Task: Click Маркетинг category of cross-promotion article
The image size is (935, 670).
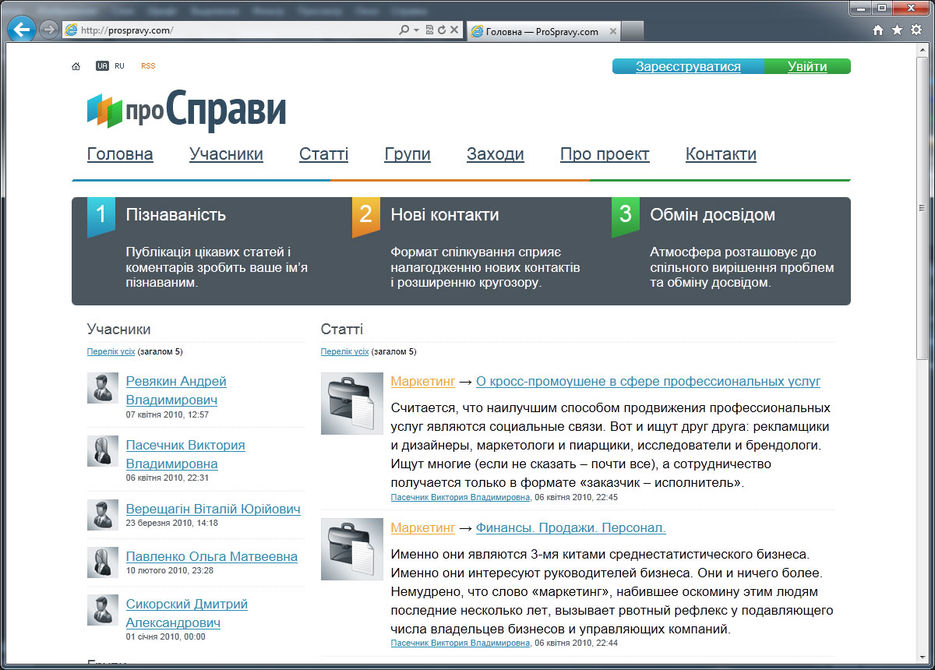Action: 423,381
